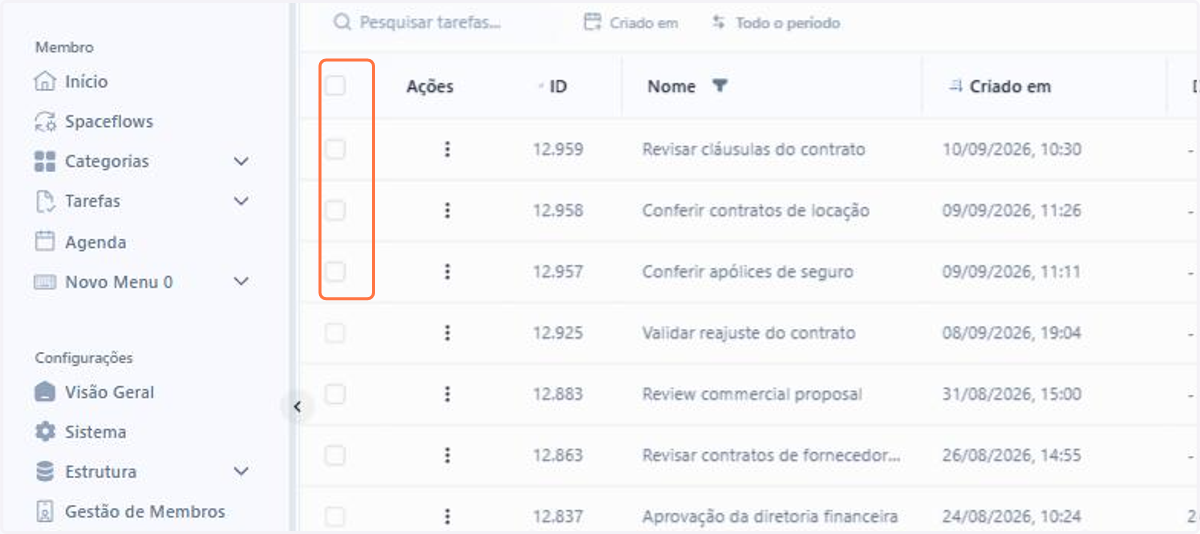Click task name Review commercial proposal
Viewport: 1200px width, 534px height.
[x=752, y=394]
